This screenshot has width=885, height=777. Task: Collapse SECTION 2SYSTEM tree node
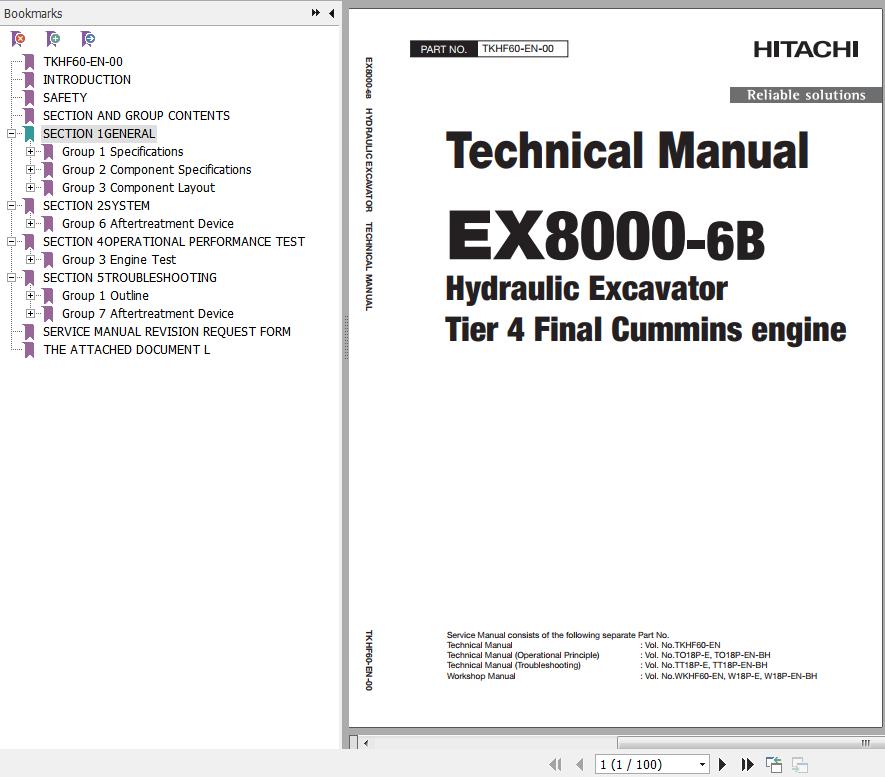coord(11,206)
